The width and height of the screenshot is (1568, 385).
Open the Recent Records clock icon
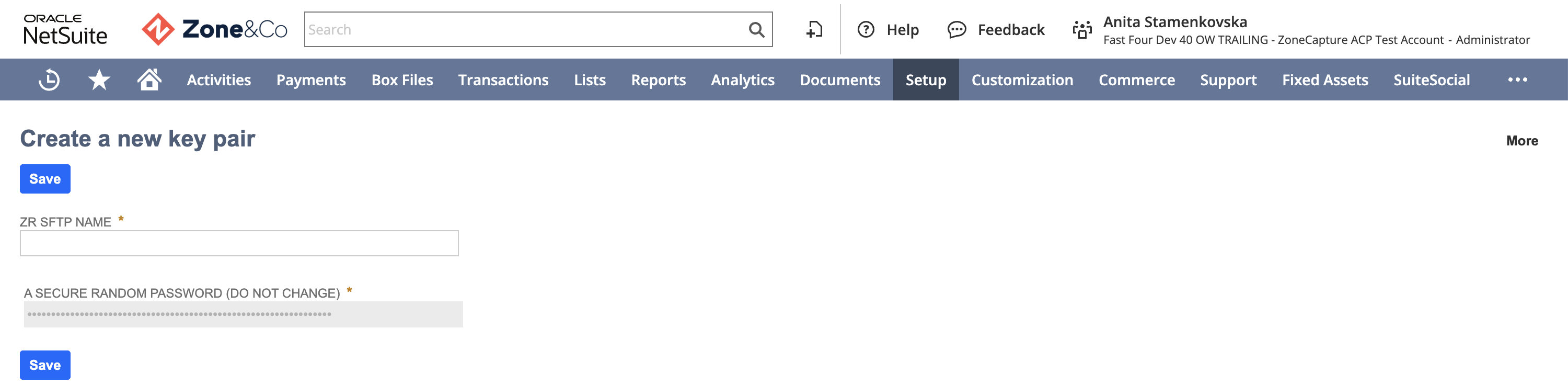click(x=49, y=80)
